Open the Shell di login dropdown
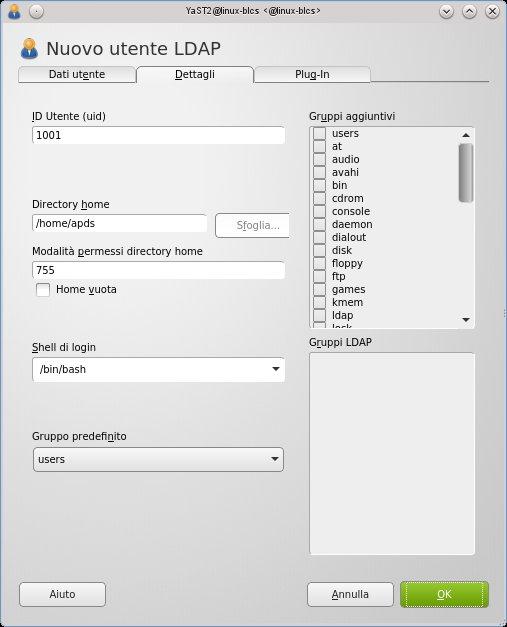Screen dimensions: 507x627 [158, 369]
